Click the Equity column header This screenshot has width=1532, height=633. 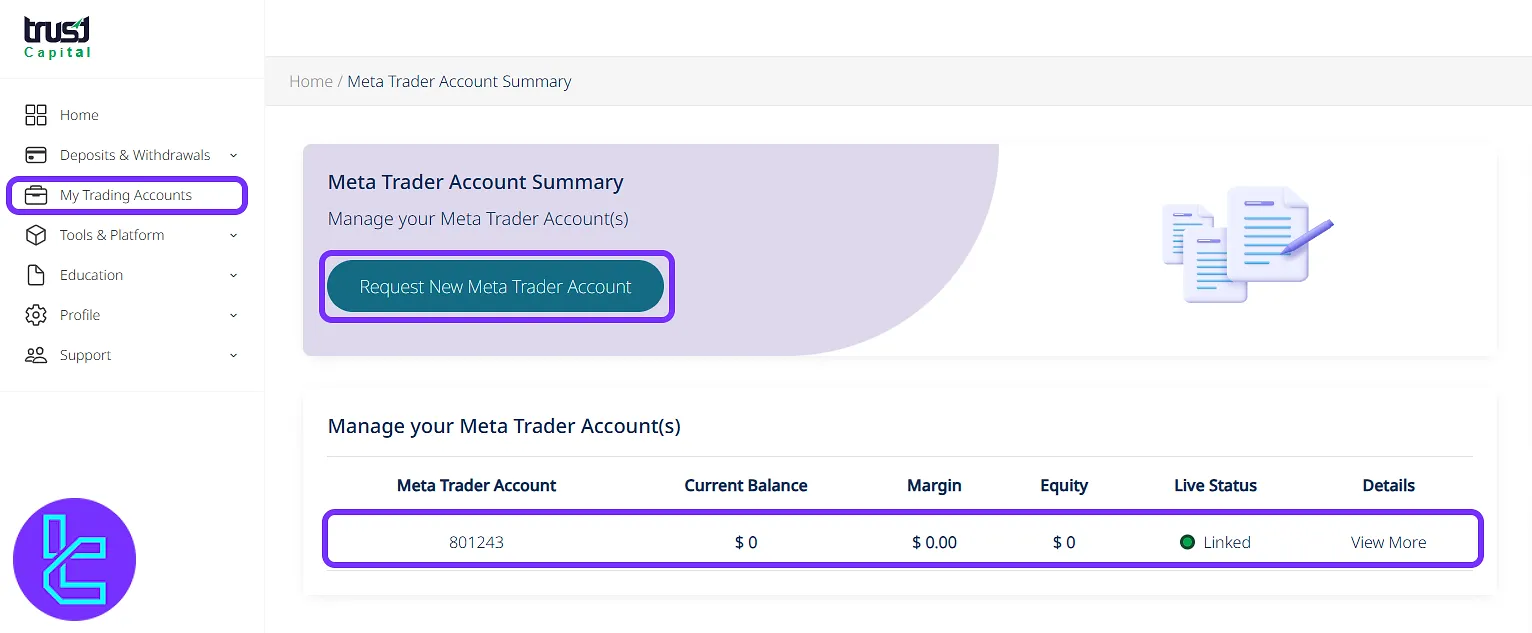coord(1064,485)
